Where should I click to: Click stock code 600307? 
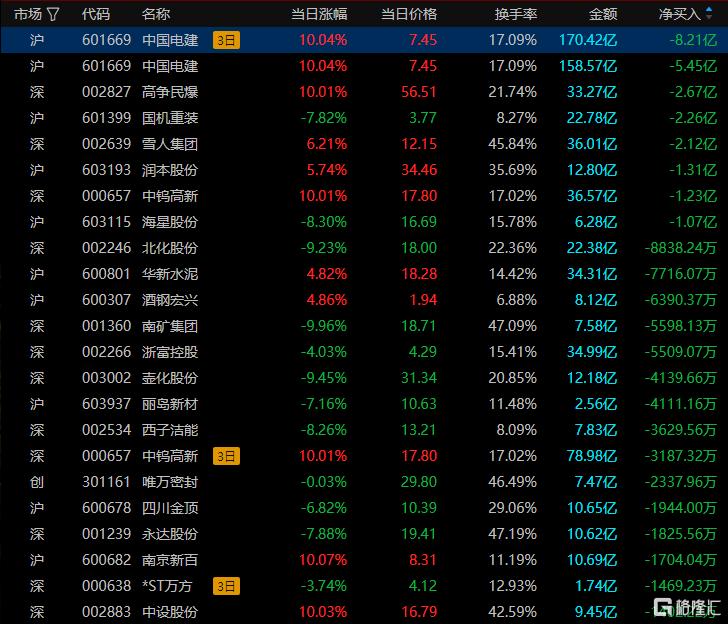tap(106, 300)
